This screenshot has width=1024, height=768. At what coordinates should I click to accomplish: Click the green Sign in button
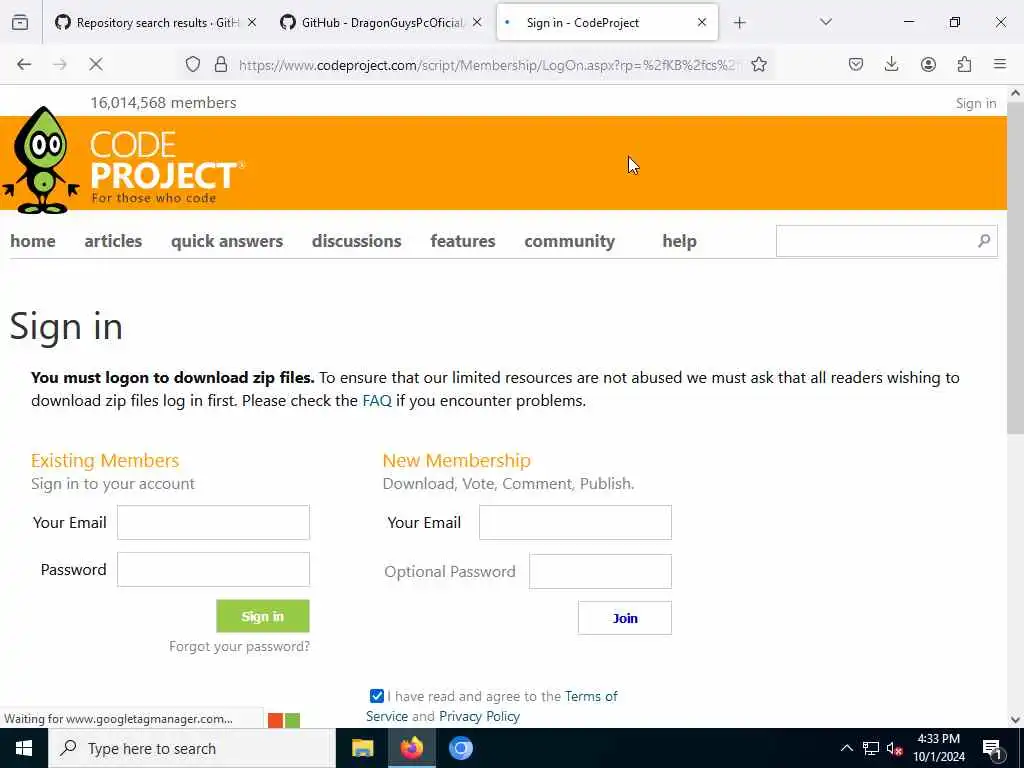263,616
